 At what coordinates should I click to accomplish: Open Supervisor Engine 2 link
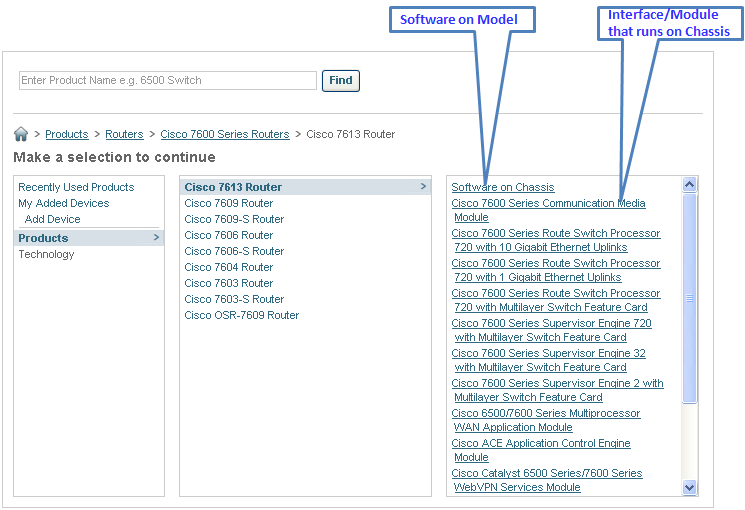coord(557,390)
